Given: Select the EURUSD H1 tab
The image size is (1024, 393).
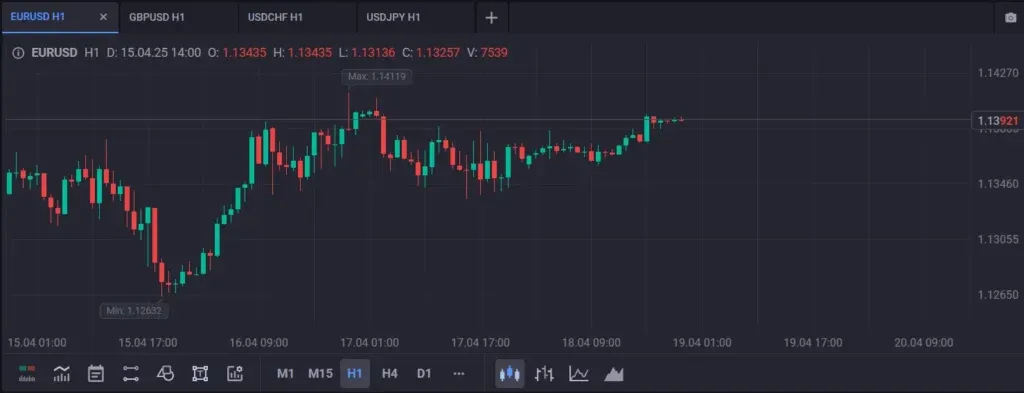Looking at the screenshot, I should tap(38, 17).
